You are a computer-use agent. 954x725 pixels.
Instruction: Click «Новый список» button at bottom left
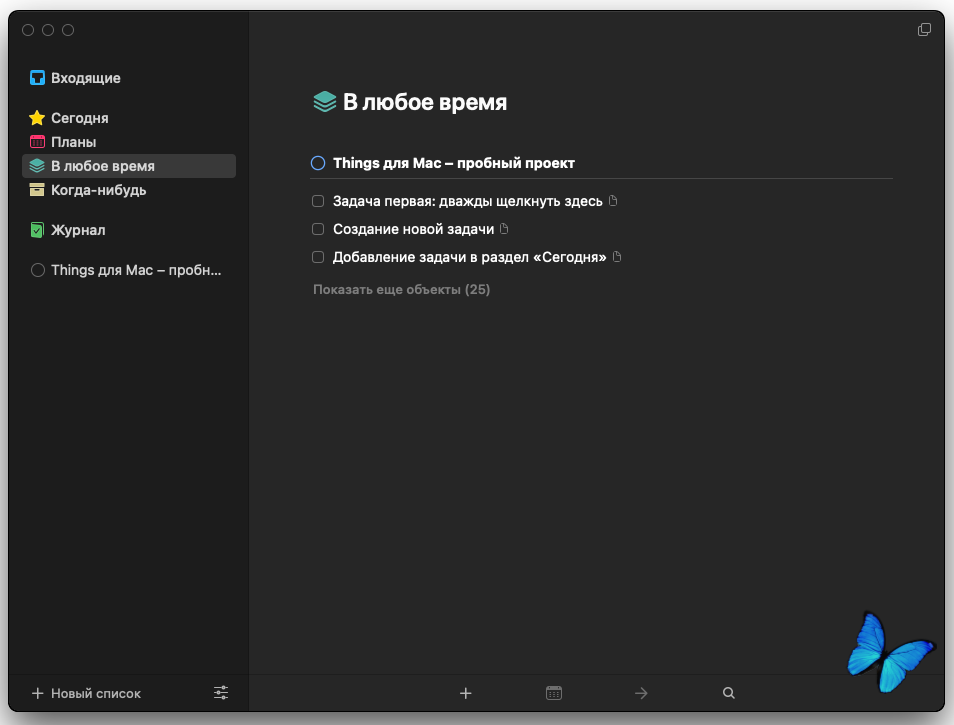(x=86, y=693)
